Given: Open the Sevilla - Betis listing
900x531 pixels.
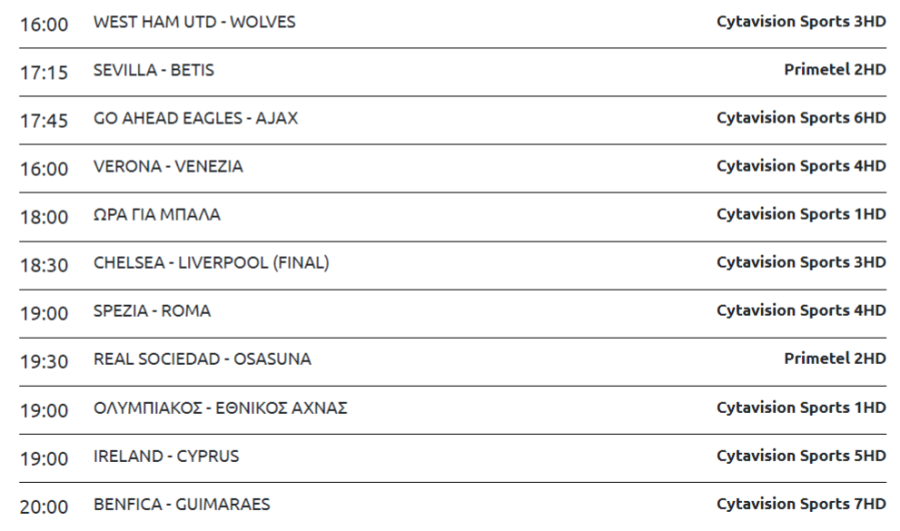Looking at the screenshot, I should click(153, 70).
